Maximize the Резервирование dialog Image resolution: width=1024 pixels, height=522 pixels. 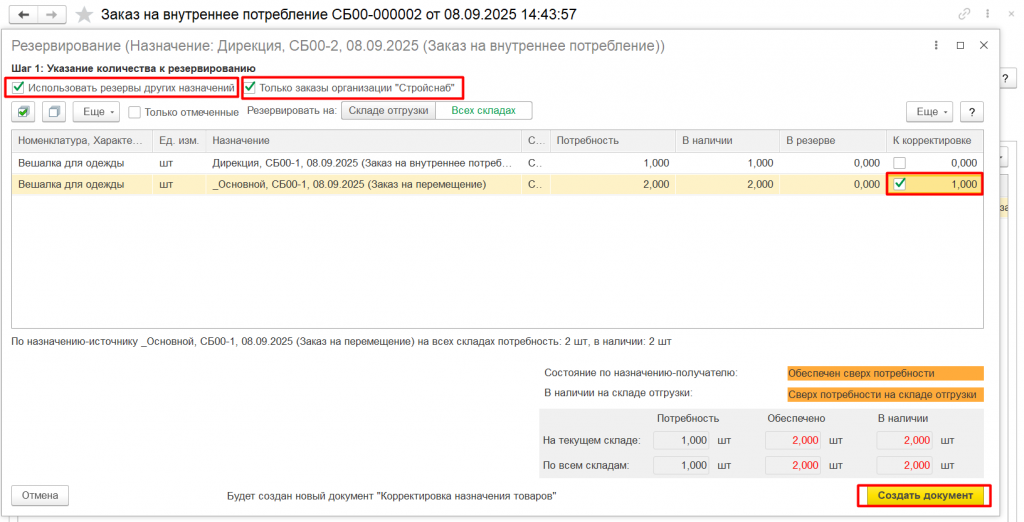(x=960, y=46)
